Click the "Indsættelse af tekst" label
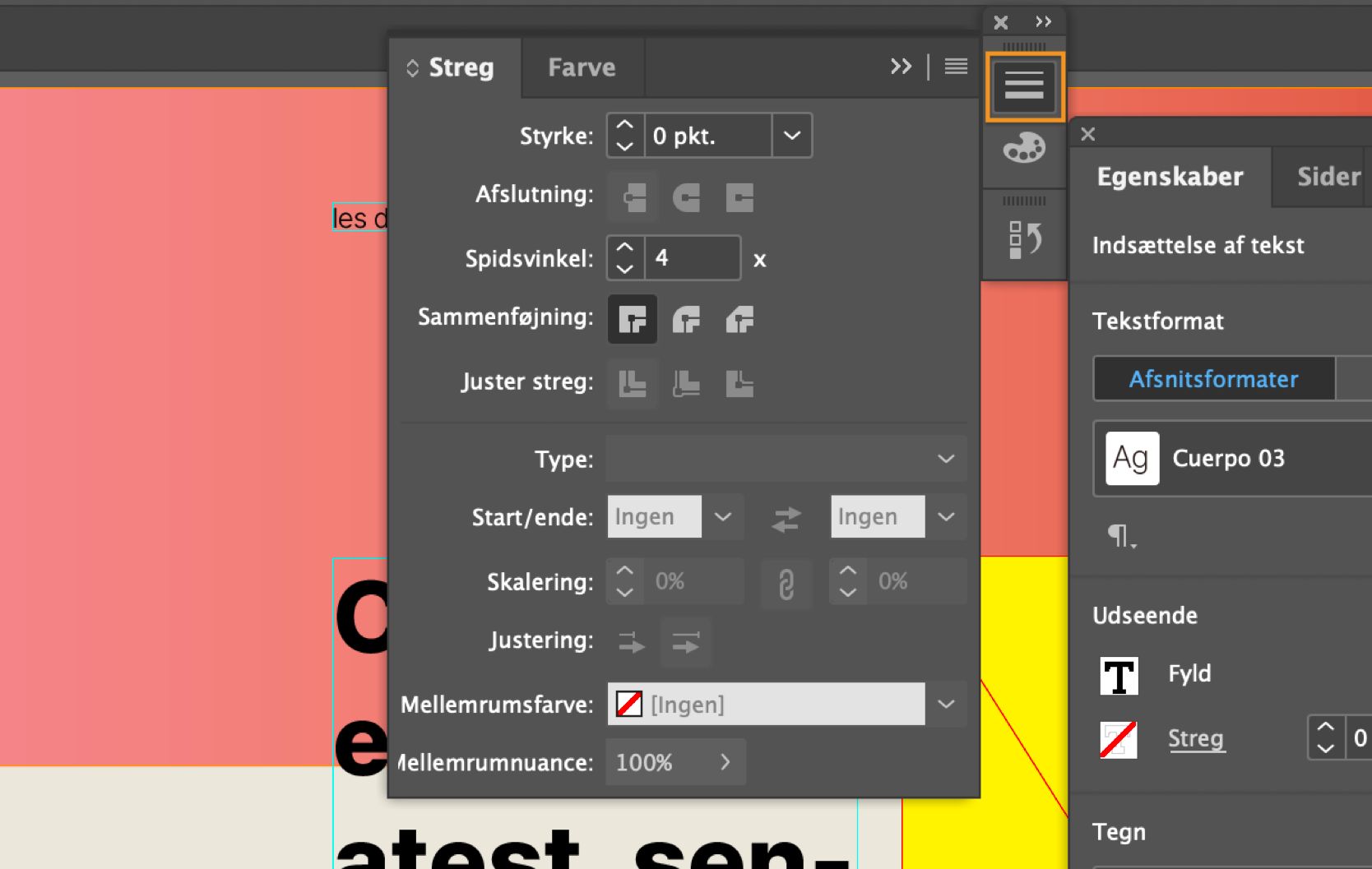Image resolution: width=1372 pixels, height=869 pixels. 1198,245
